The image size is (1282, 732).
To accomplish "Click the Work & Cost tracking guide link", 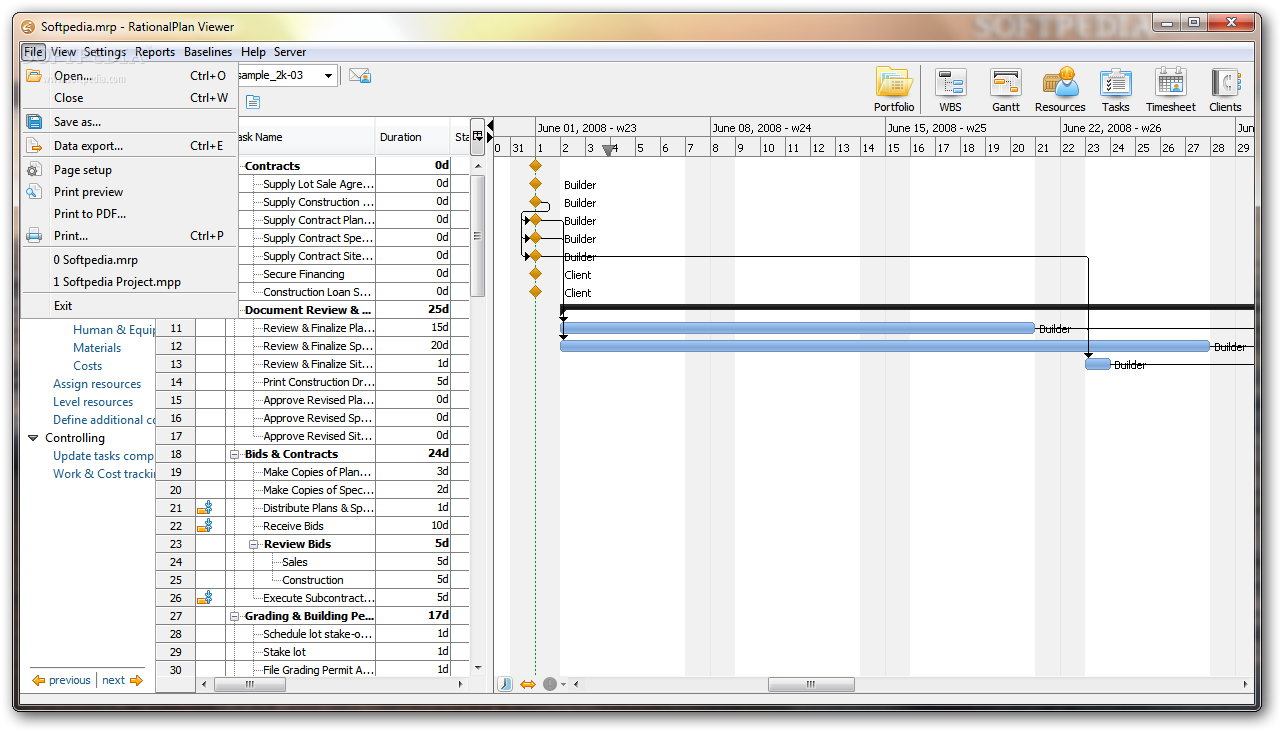I will pyautogui.click(x=104, y=474).
